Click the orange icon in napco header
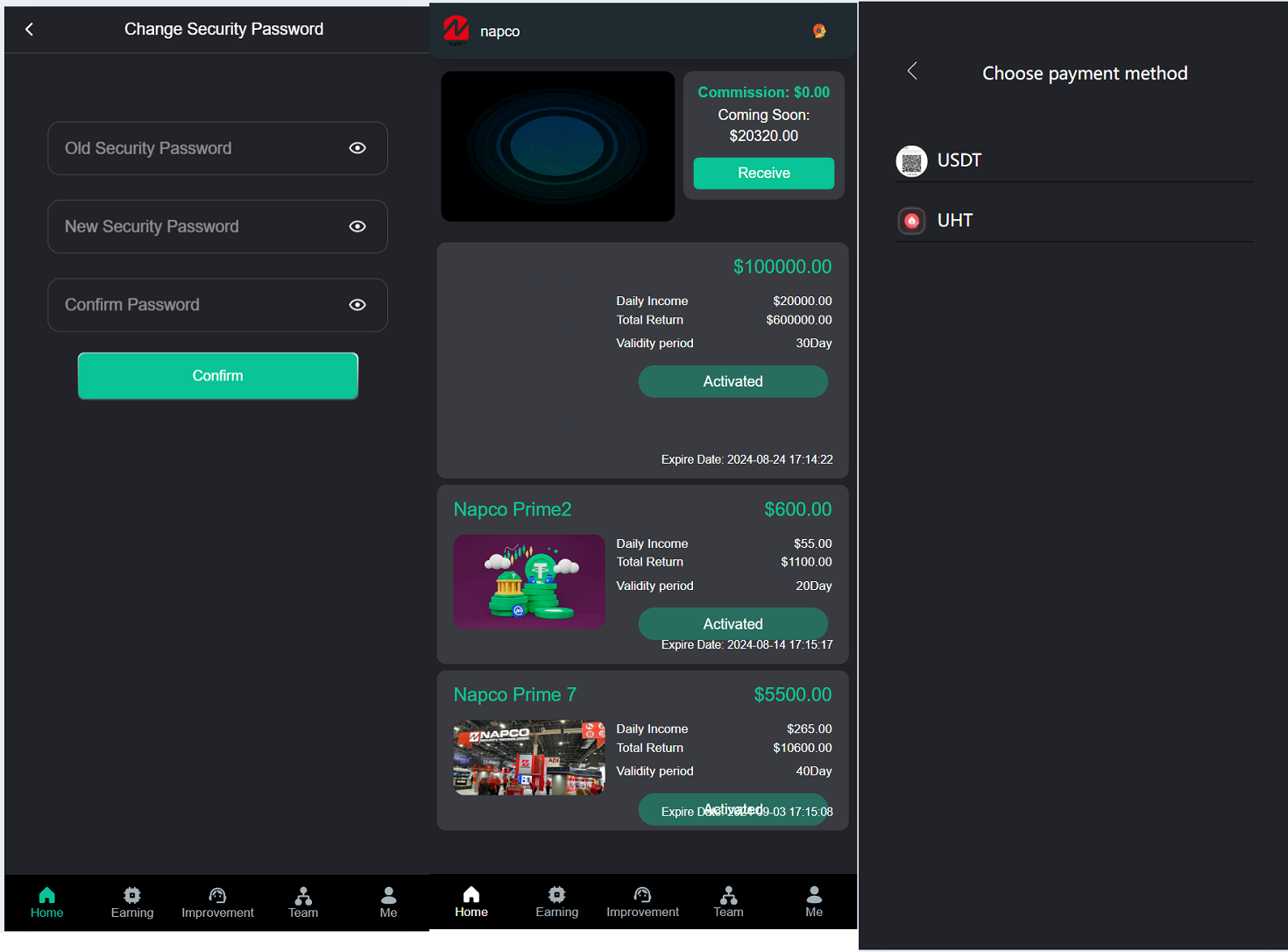This screenshot has width=1288, height=952. pyautogui.click(x=819, y=31)
